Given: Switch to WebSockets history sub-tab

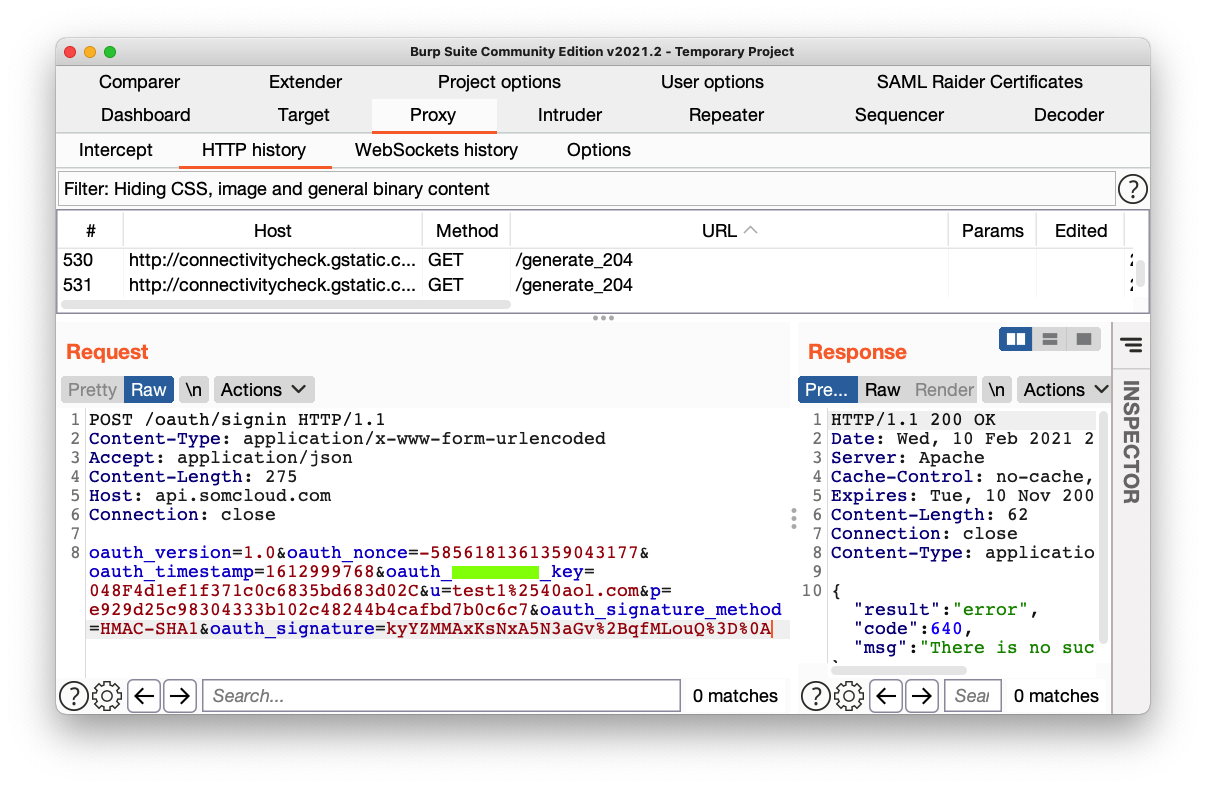Looking at the screenshot, I should [436, 150].
